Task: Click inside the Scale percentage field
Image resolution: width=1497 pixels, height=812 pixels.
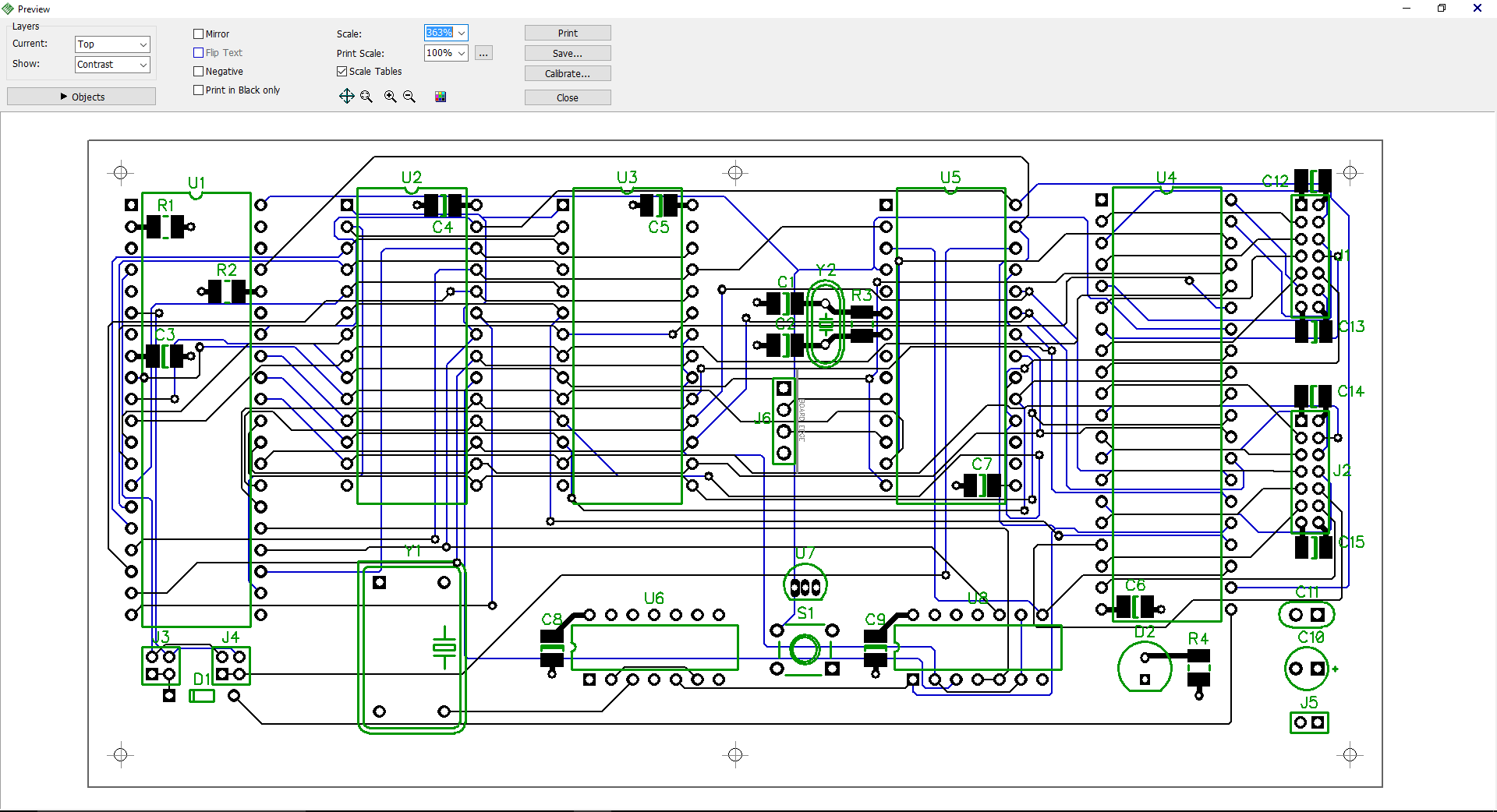Action: tap(440, 33)
